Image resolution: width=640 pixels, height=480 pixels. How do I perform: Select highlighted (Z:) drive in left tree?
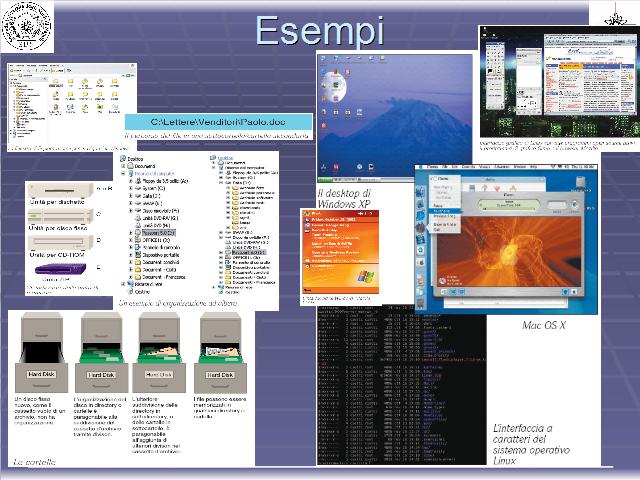[x=158, y=233]
